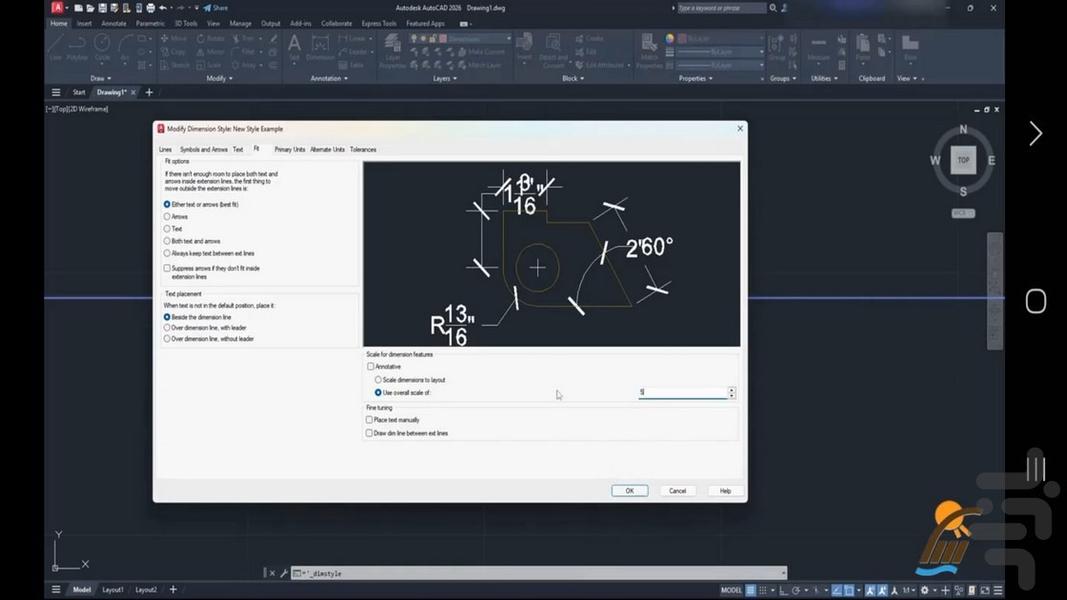This screenshot has height=600, width=1067.
Task: Click the Match Properties icon
Action: click(649, 47)
